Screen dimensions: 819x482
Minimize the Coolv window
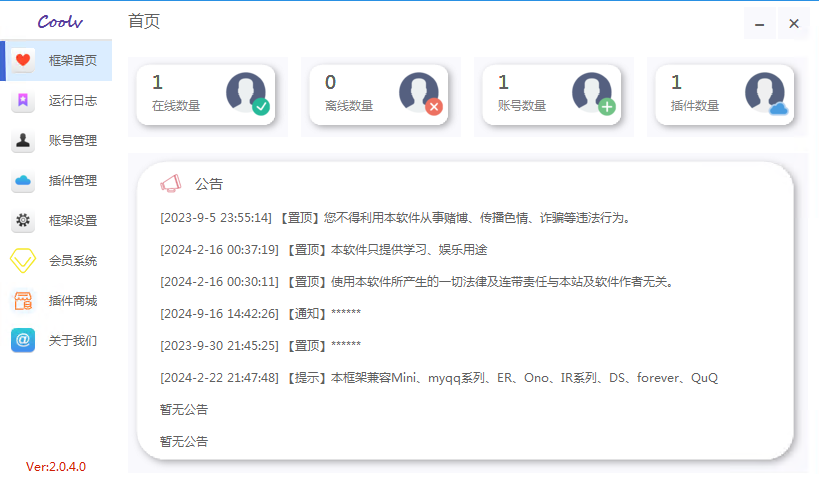click(x=759, y=23)
